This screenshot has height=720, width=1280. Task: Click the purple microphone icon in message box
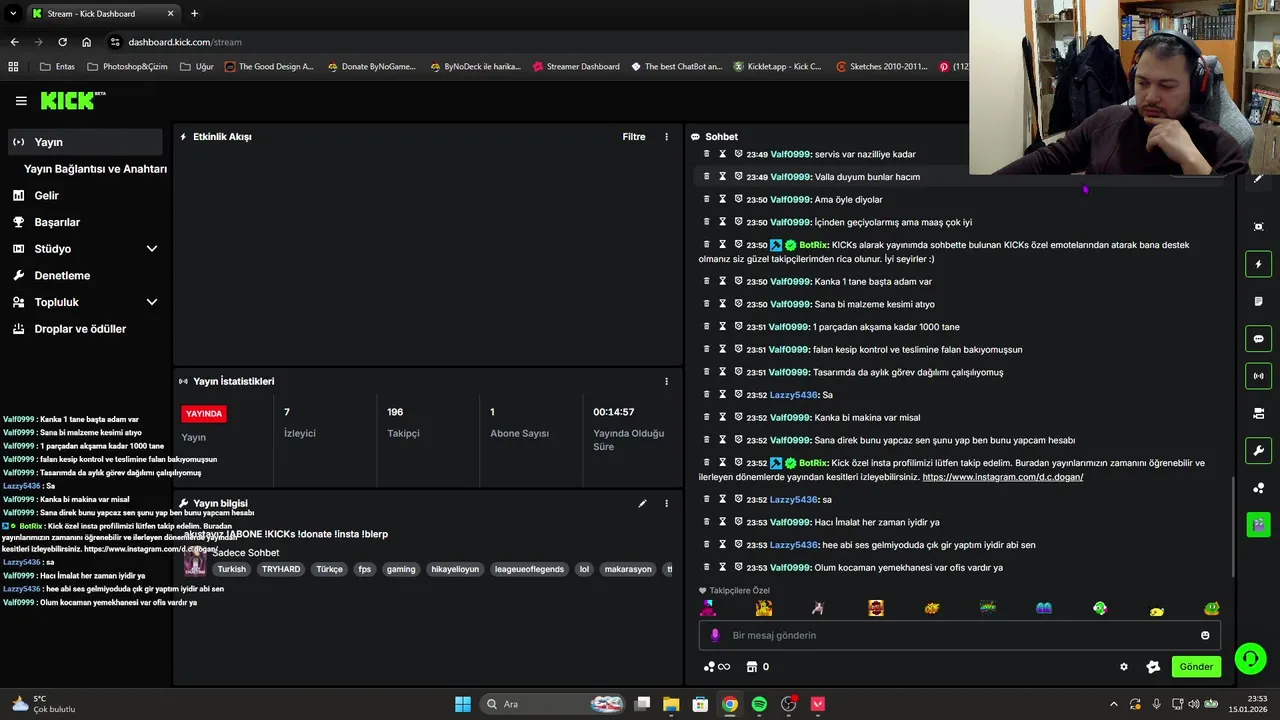(x=714, y=635)
